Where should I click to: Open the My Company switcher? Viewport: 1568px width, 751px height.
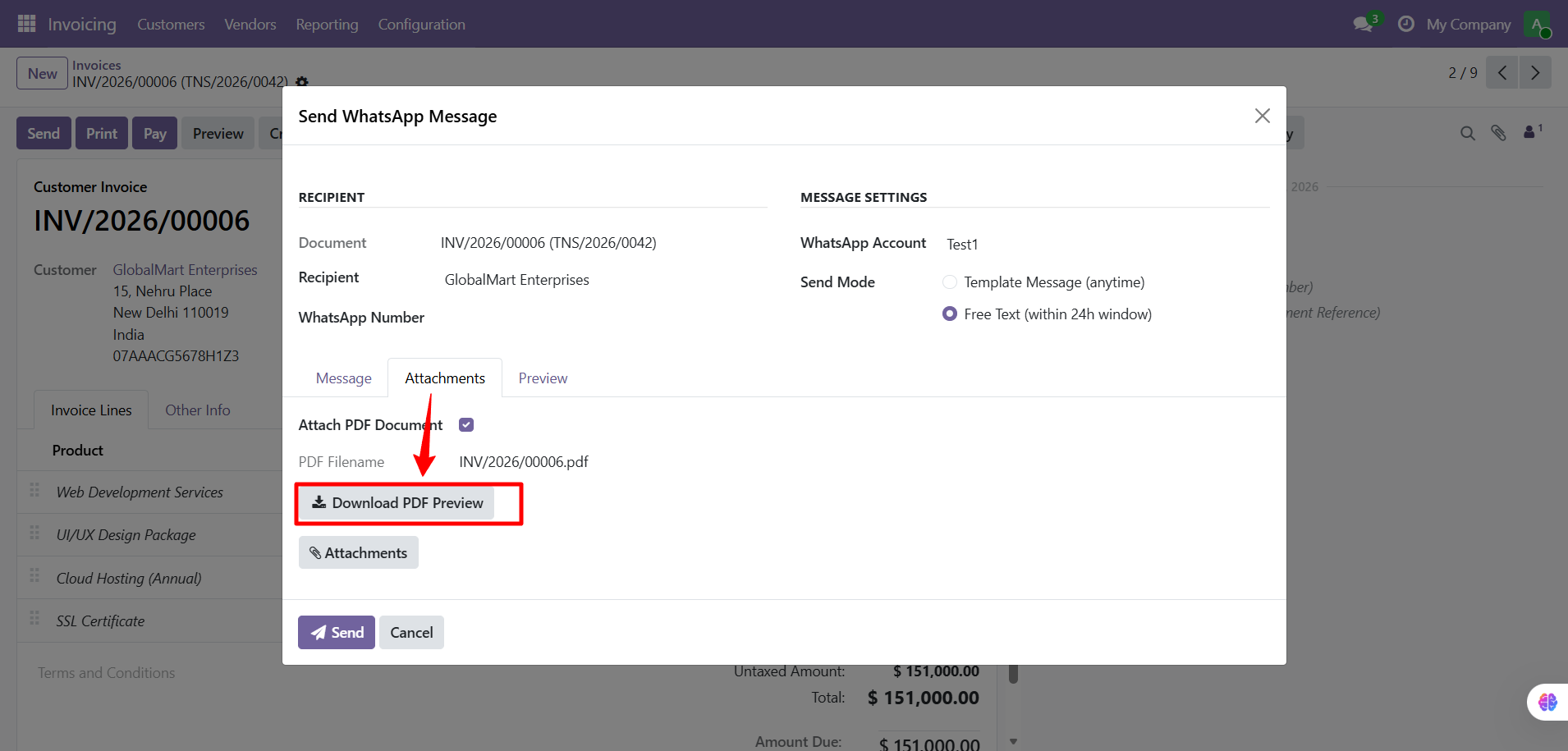(1468, 25)
